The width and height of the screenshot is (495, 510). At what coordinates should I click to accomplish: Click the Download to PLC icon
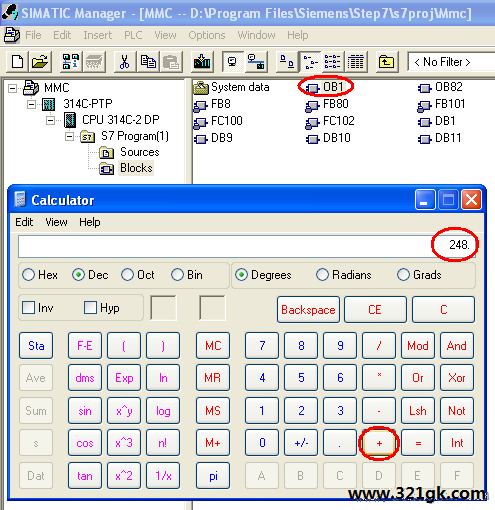pos(202,62)
